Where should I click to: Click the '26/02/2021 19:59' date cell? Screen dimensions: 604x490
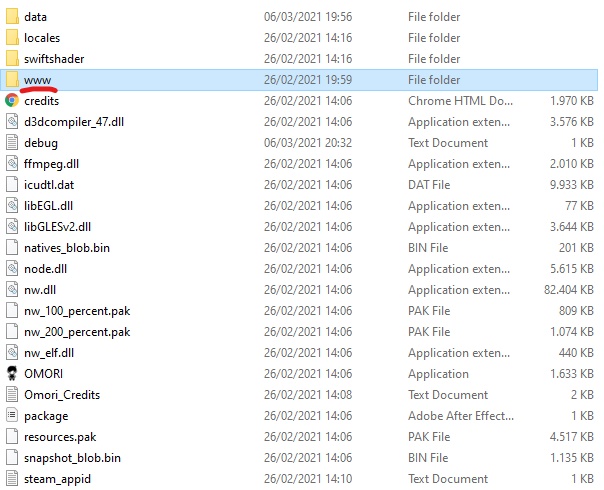tap(308, 80)
